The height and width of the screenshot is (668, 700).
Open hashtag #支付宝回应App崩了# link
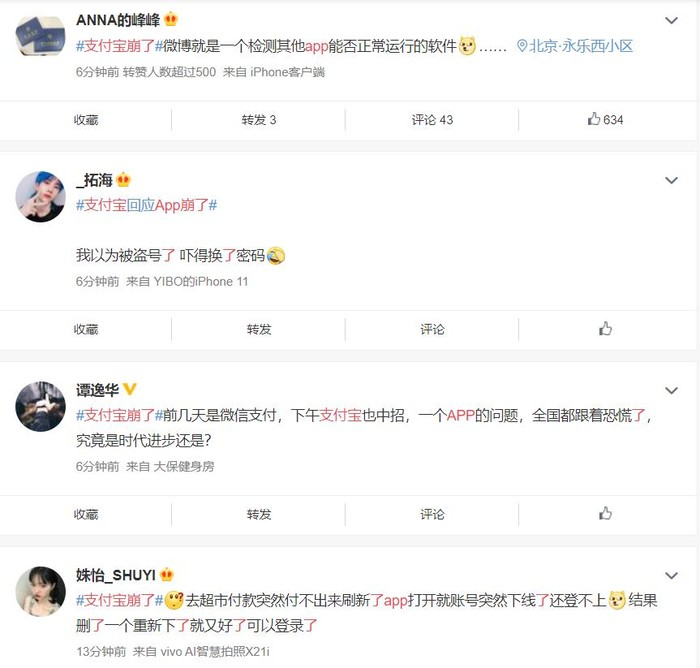[x=146, y=205]
